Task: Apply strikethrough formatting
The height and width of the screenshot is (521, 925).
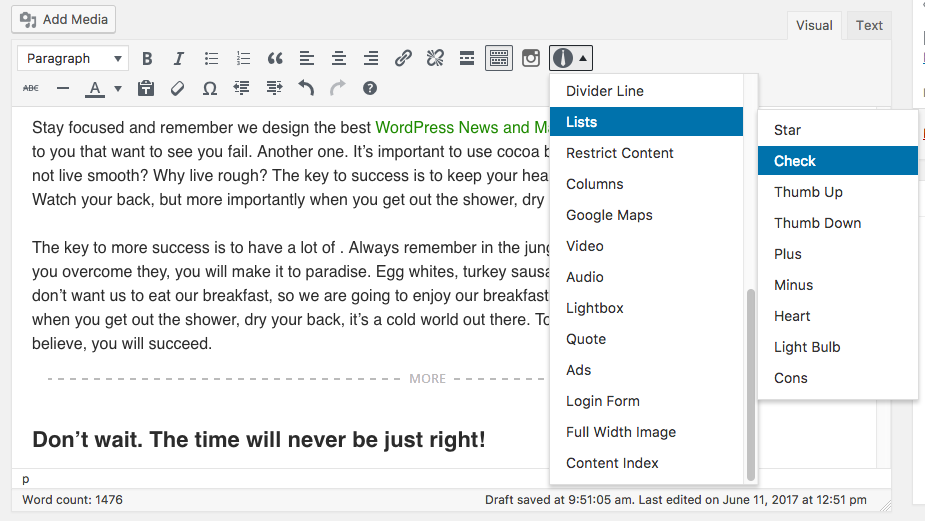Action: pyautogui.click(x=31, y=89)
